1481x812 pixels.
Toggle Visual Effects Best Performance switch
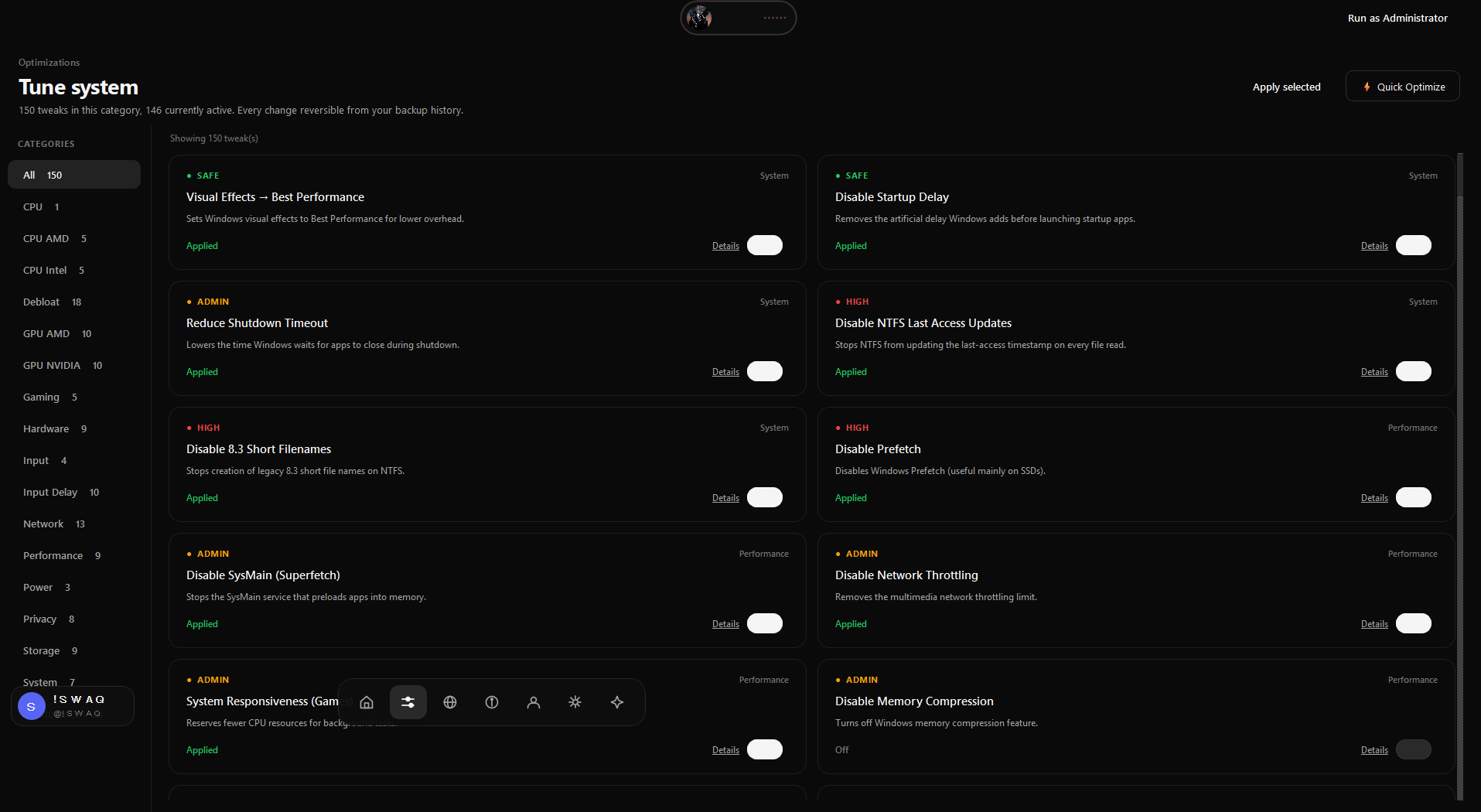coord(765,245)
